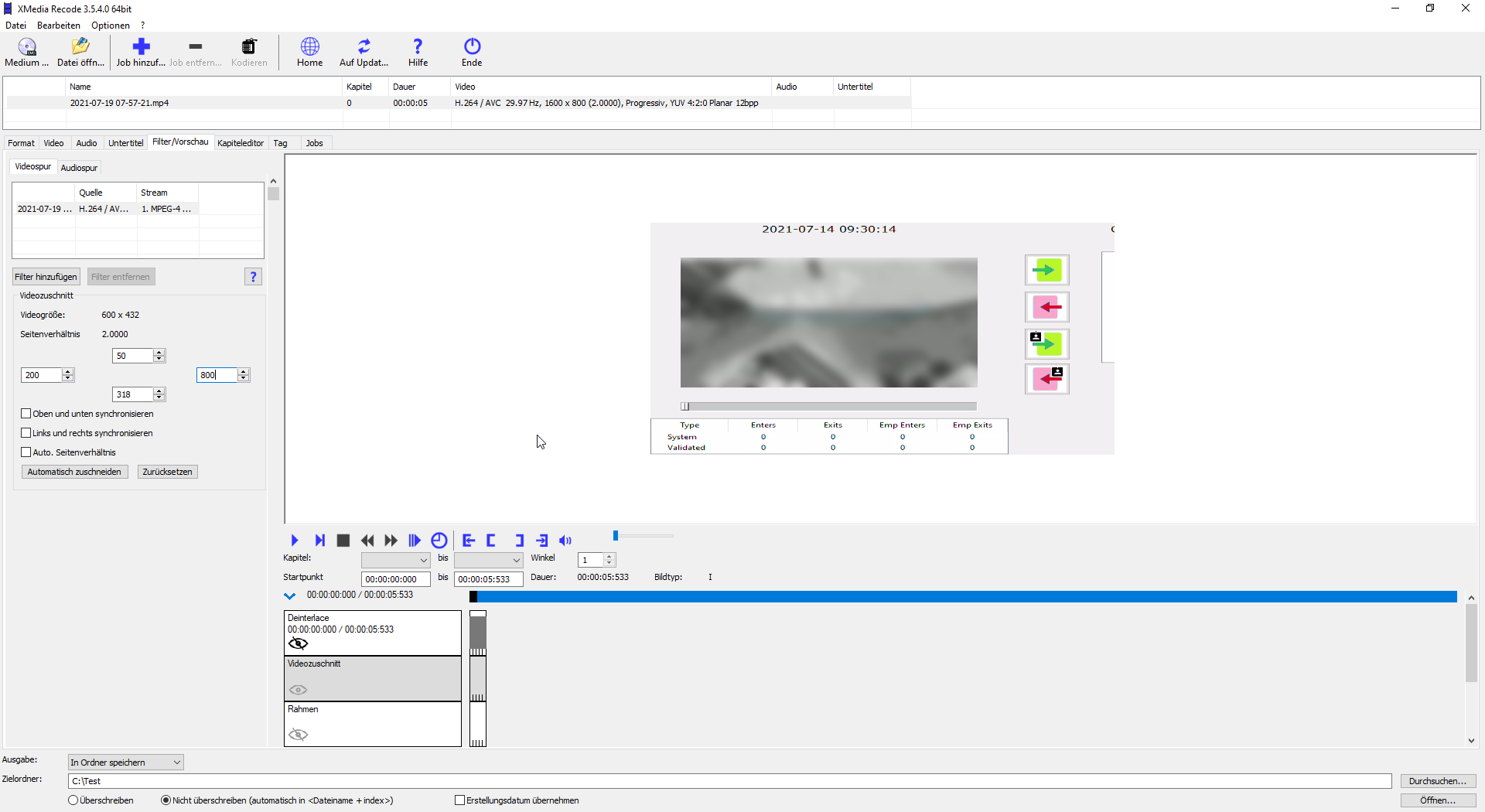Click Durchsuchen button
1485x812 pixels.
[x=1438, y=781]
